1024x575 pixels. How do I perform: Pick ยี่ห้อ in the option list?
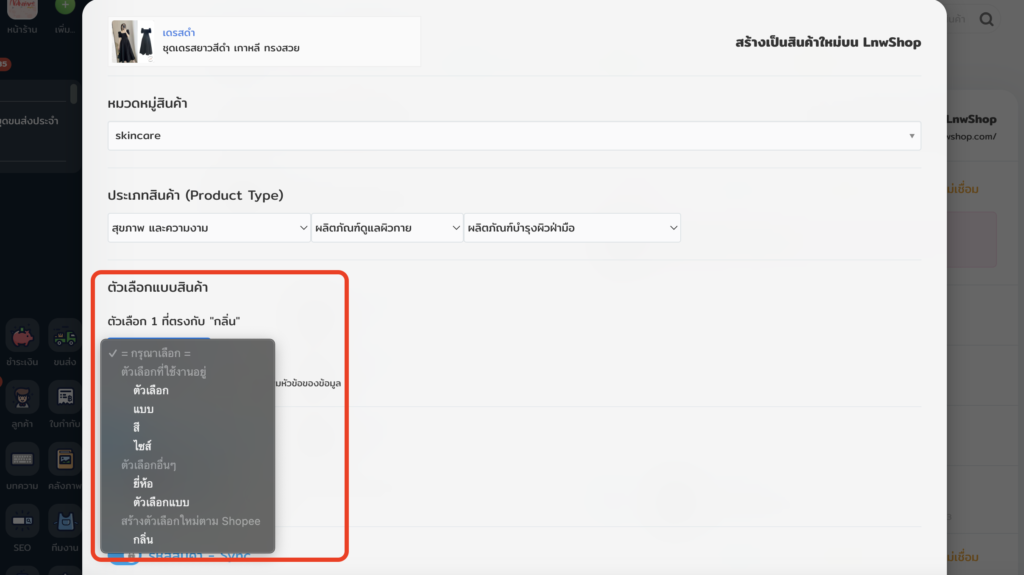coord(143,483)
